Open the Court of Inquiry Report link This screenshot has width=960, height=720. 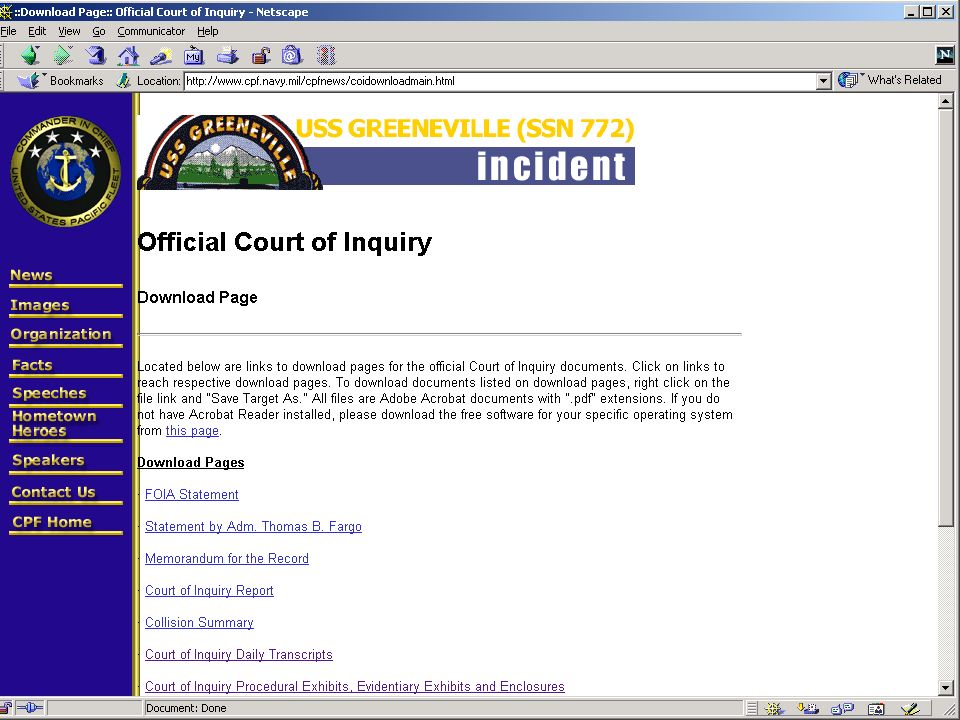tap(209, 590)
